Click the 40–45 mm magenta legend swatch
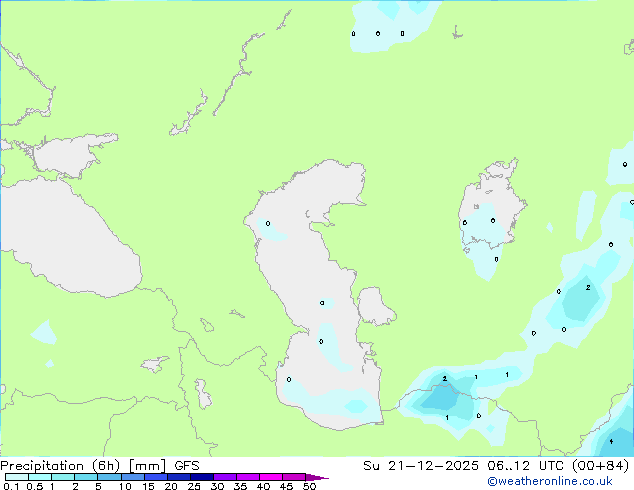634x490 pixels. coord(271,477)
